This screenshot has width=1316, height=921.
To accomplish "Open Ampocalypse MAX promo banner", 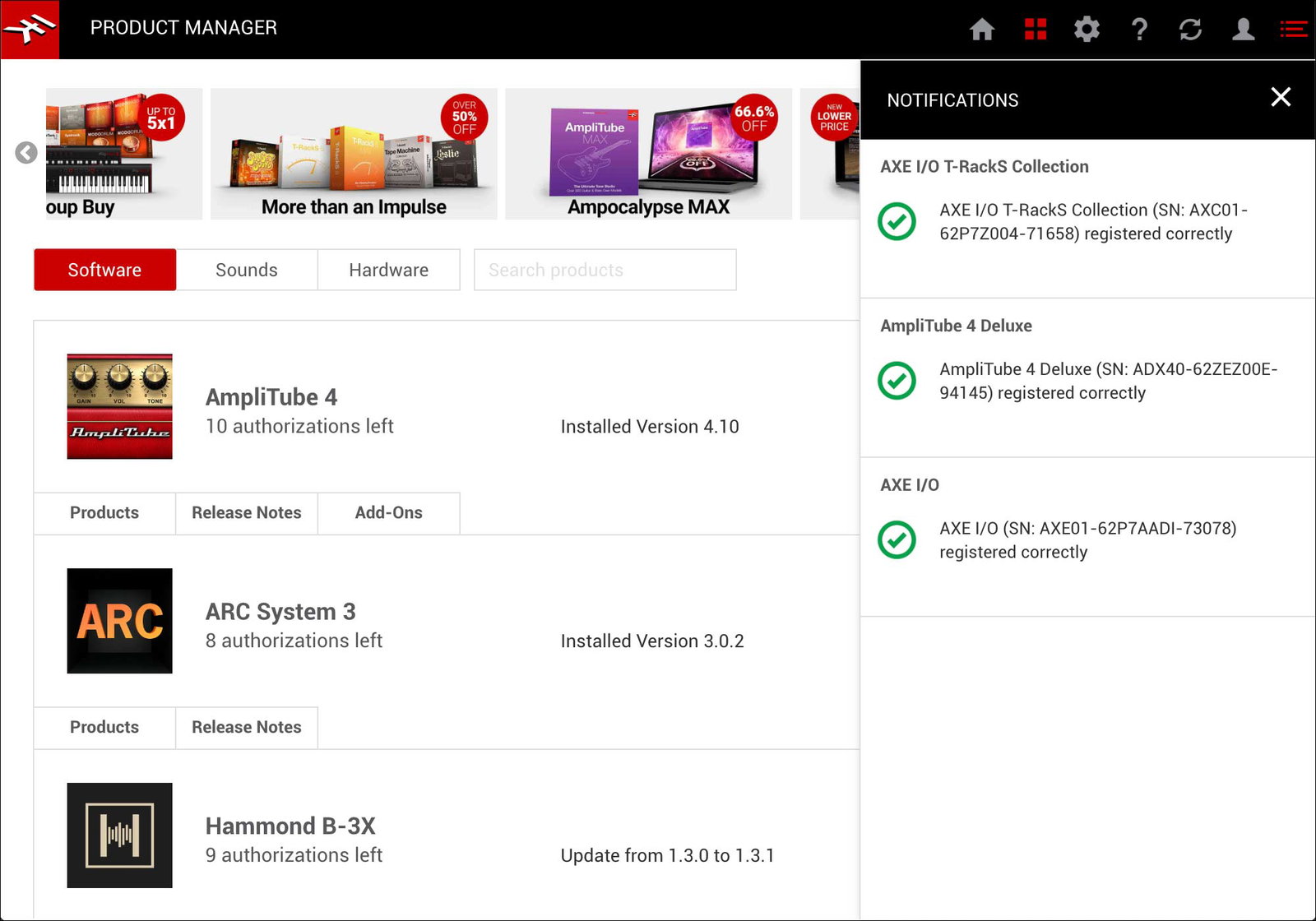I will click(648, 154).
